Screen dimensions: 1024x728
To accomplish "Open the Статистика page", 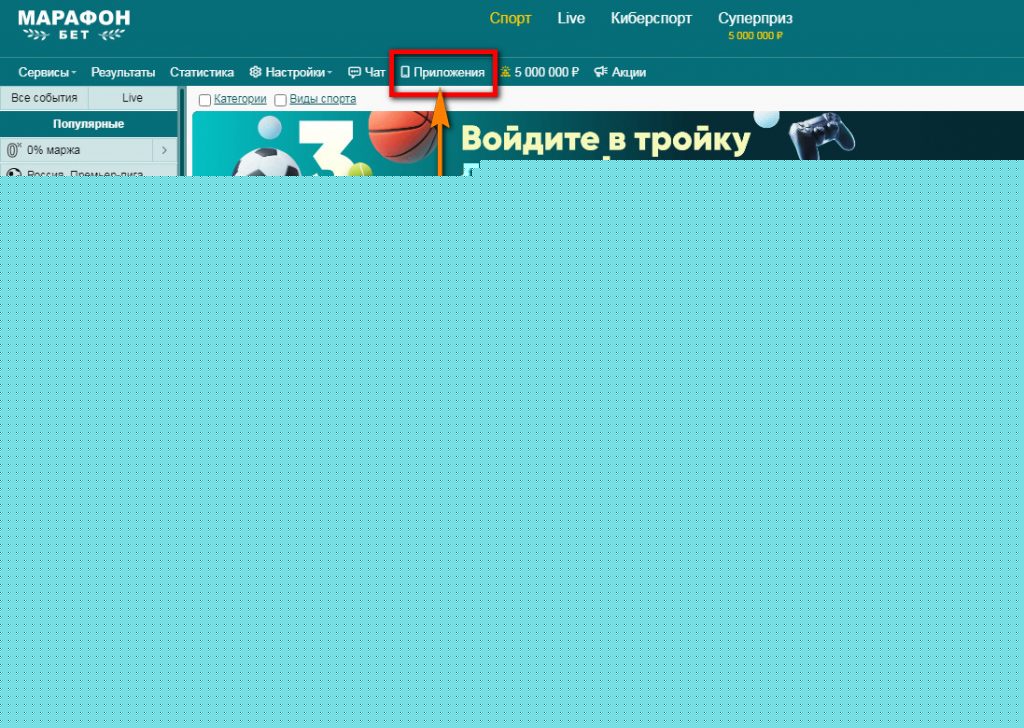I will (202, 72).
